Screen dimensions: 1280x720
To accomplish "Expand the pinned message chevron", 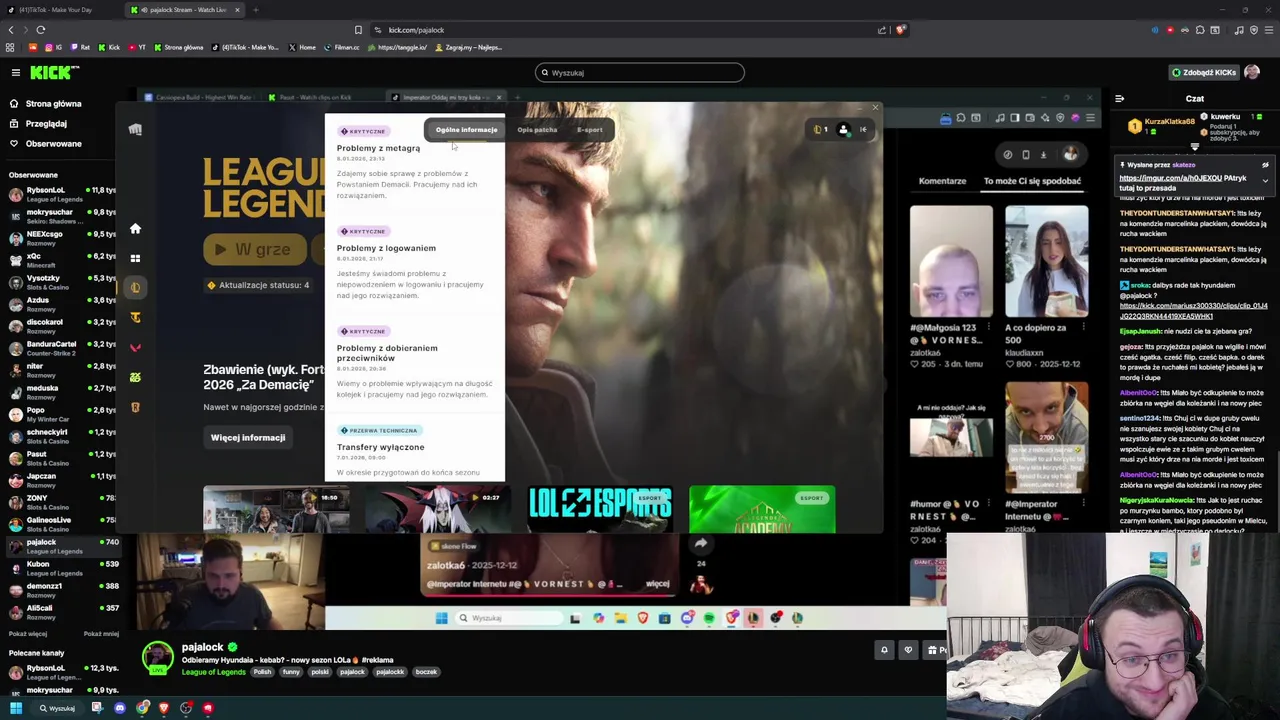I will 1265,180.
